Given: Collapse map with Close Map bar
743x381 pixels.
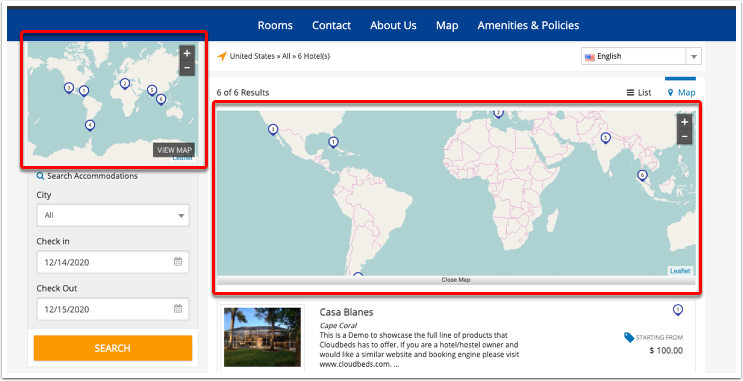Looking at the screenshot, I should click(x=456, y=280).
